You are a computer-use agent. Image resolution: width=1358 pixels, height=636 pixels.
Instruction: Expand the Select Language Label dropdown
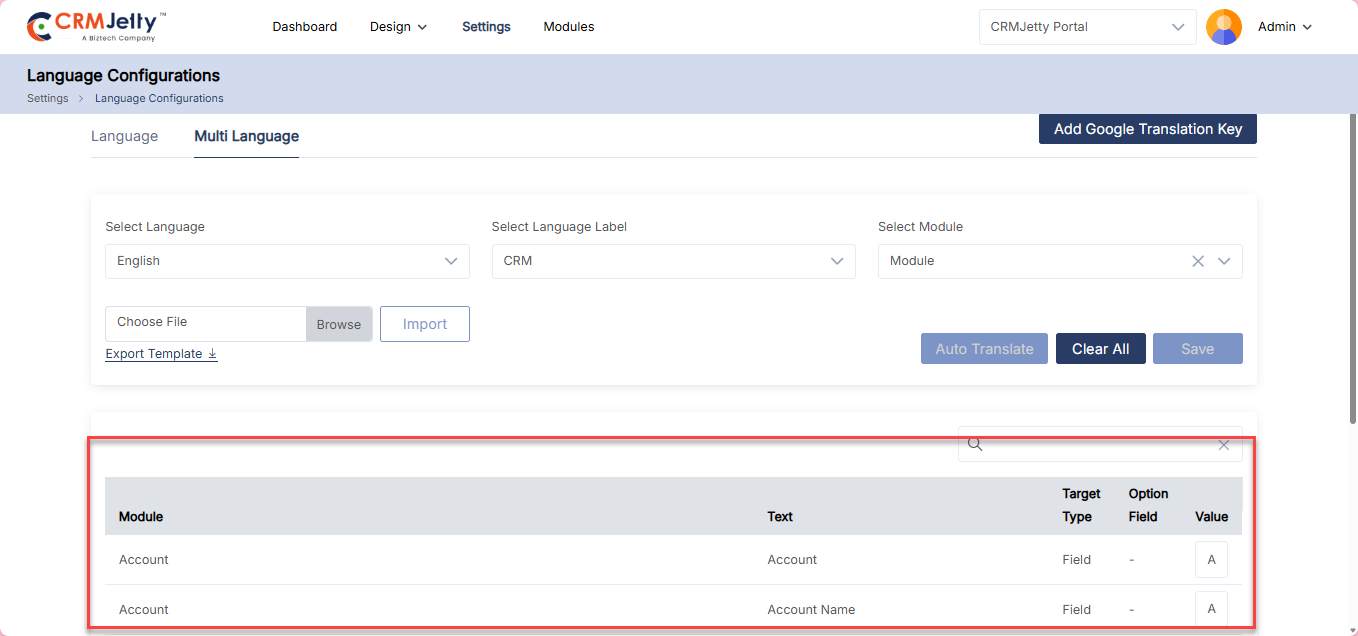pyautogui.click(x=837, y=261)
